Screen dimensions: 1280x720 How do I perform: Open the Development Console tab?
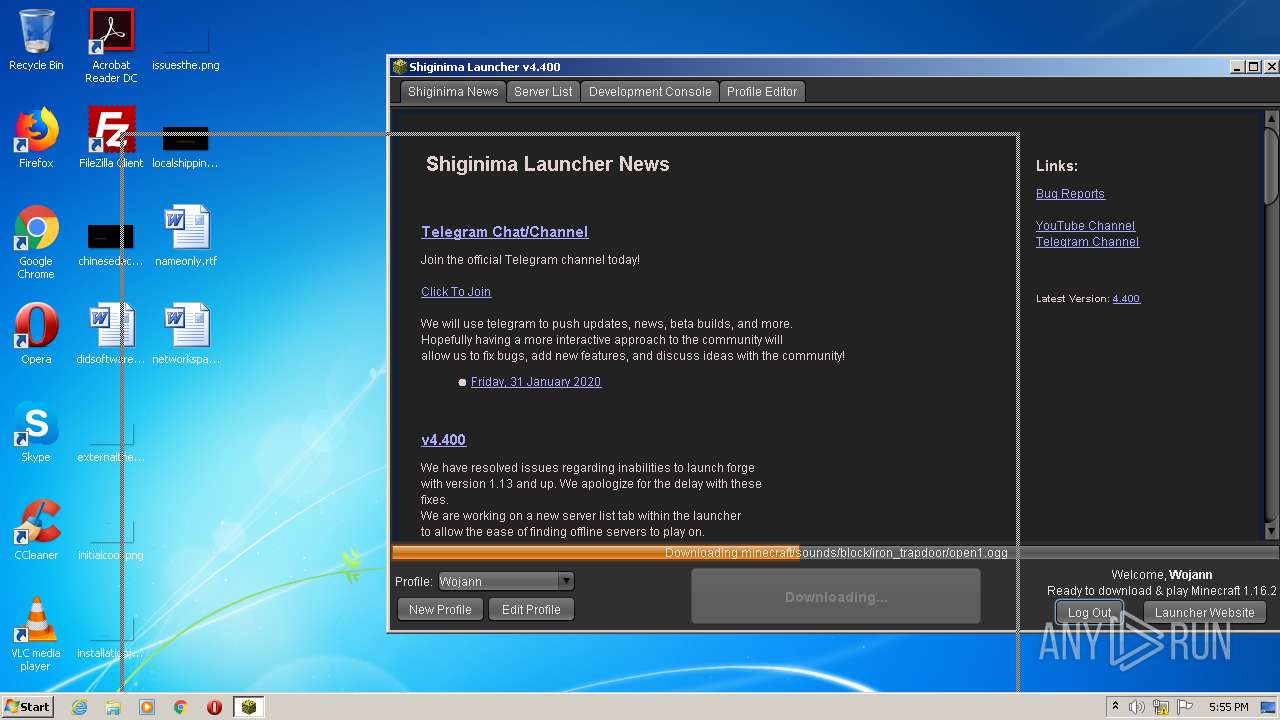(x=650, y=91)
